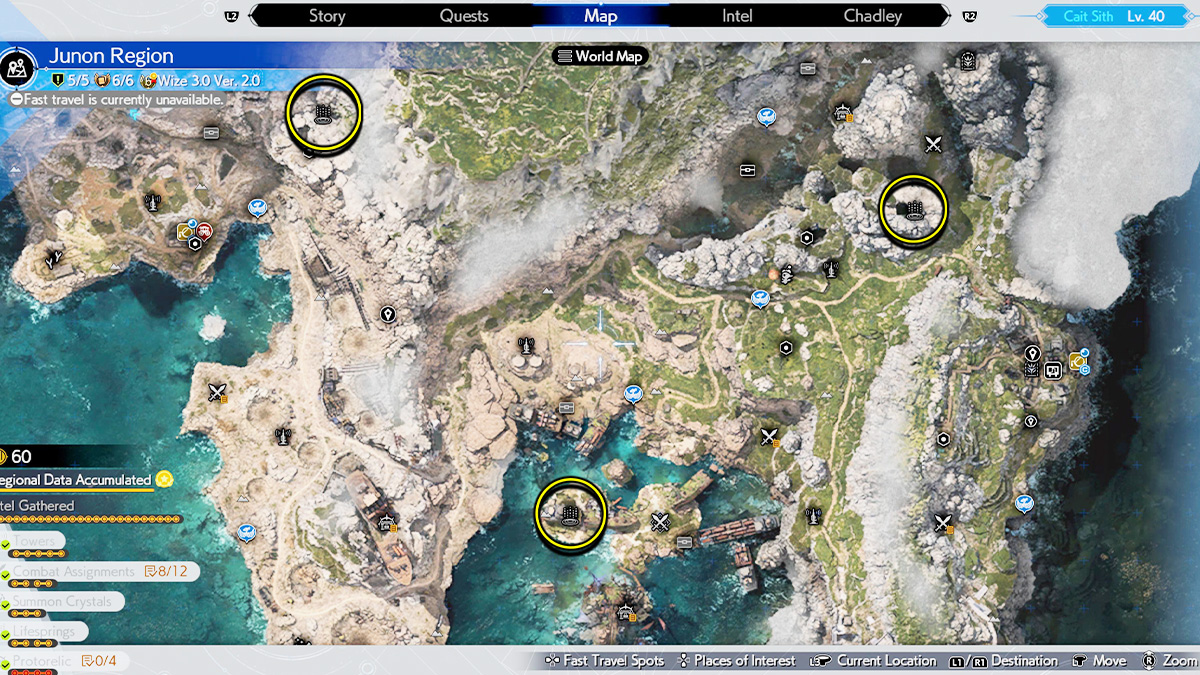Open the Quests tab
Screen dimensions: 1200x675
pos(464,16)
